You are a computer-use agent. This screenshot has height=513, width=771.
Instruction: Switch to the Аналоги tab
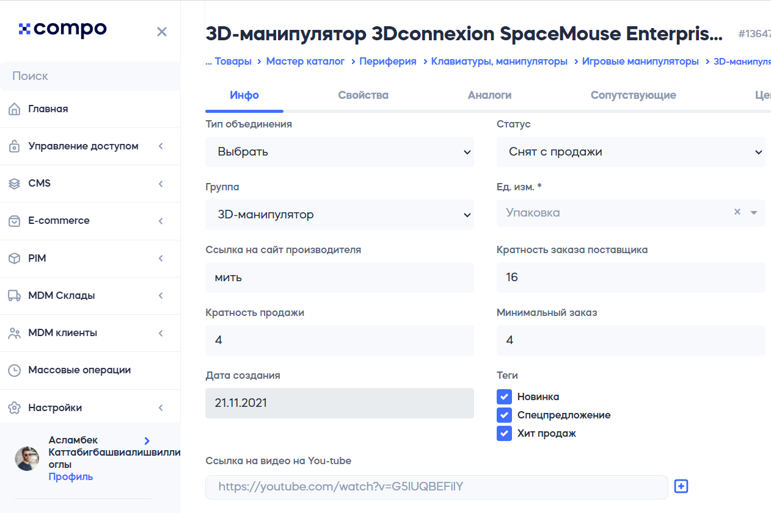489,95
